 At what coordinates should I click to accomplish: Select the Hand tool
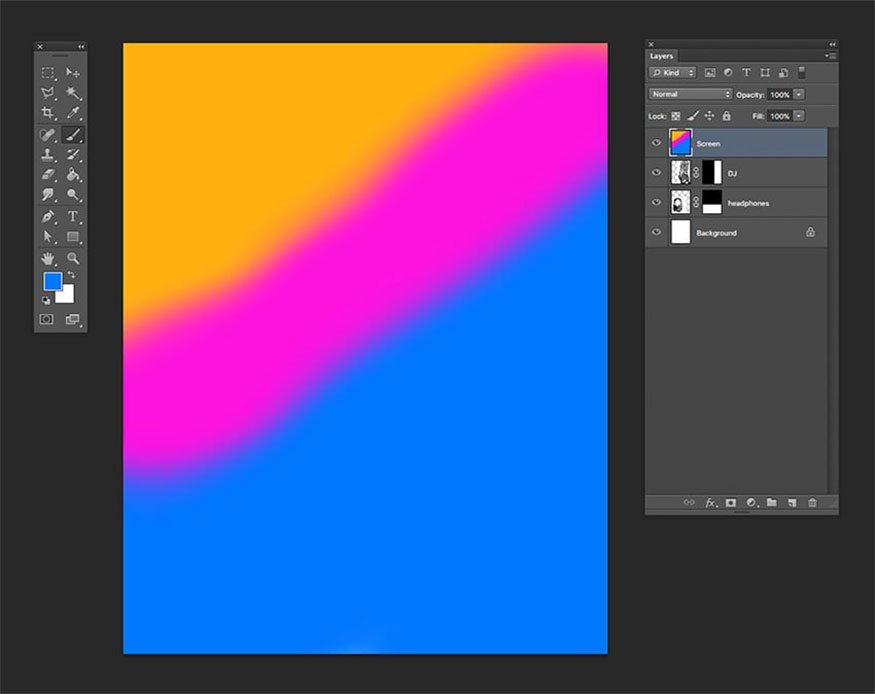pos(47,258)
